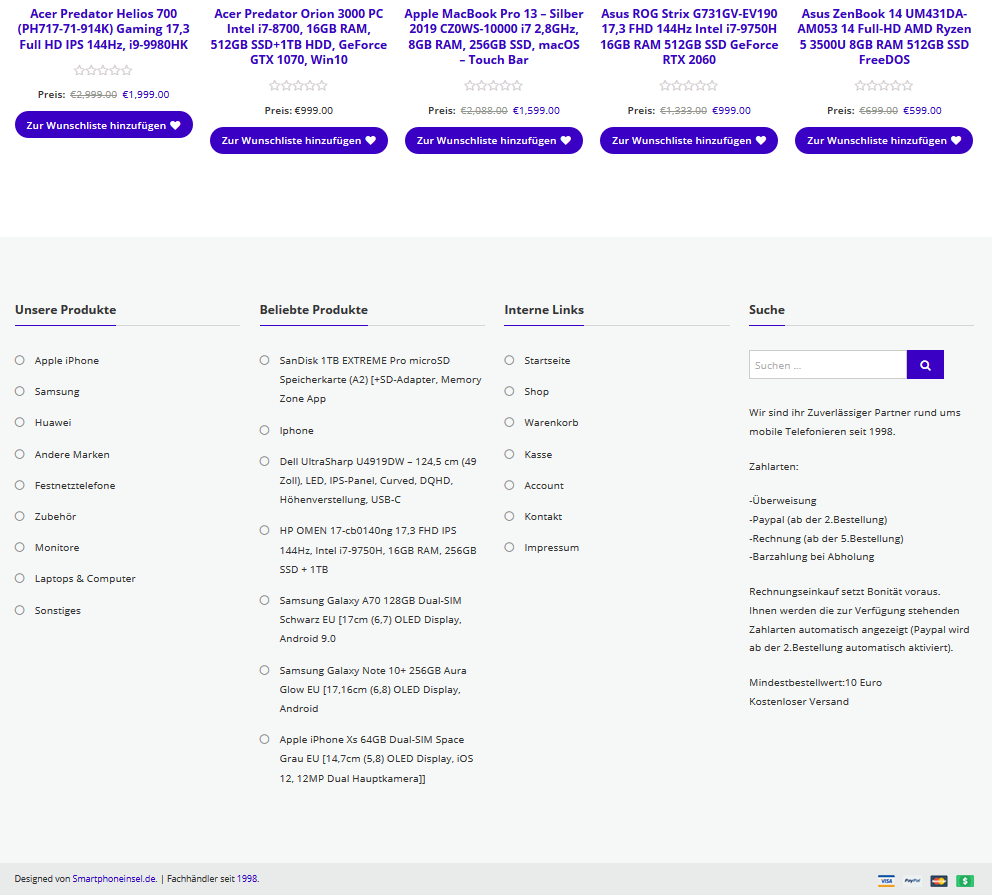Viewport: 992px width, 895px height.
Task: Click the €599.00 ZenBook sale price
Action: click(x=922, y=111)
